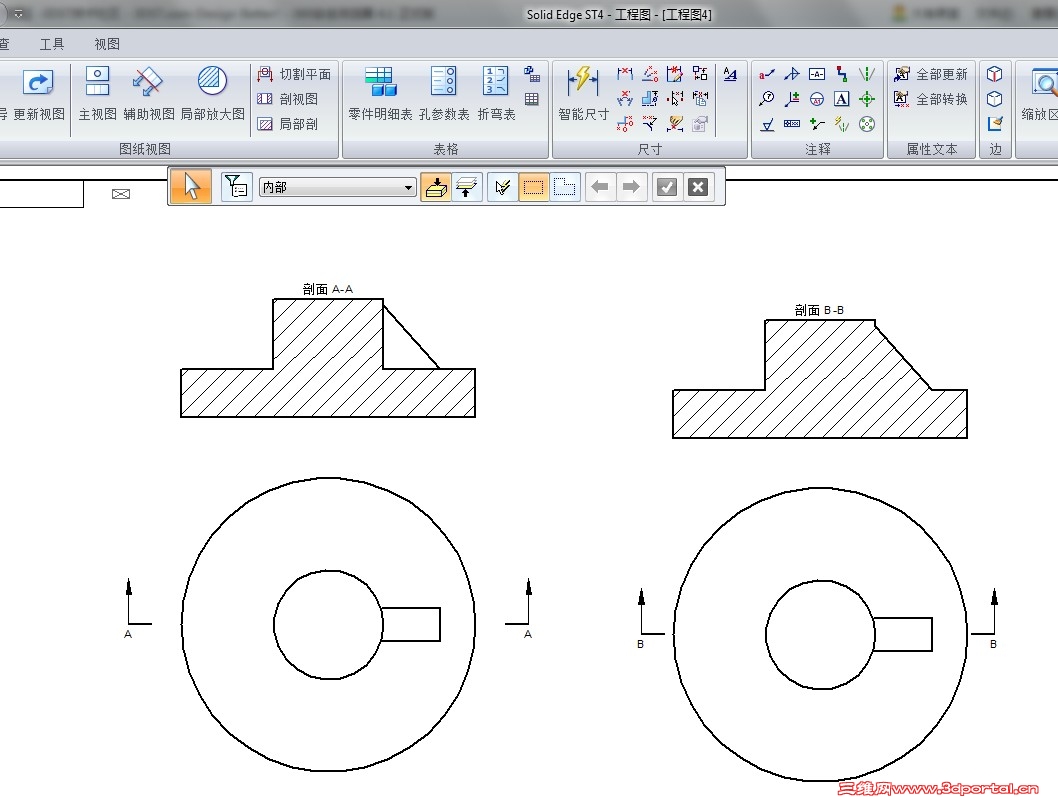Activate the 智能尺寸 smart dimension tool

point(583,94)
